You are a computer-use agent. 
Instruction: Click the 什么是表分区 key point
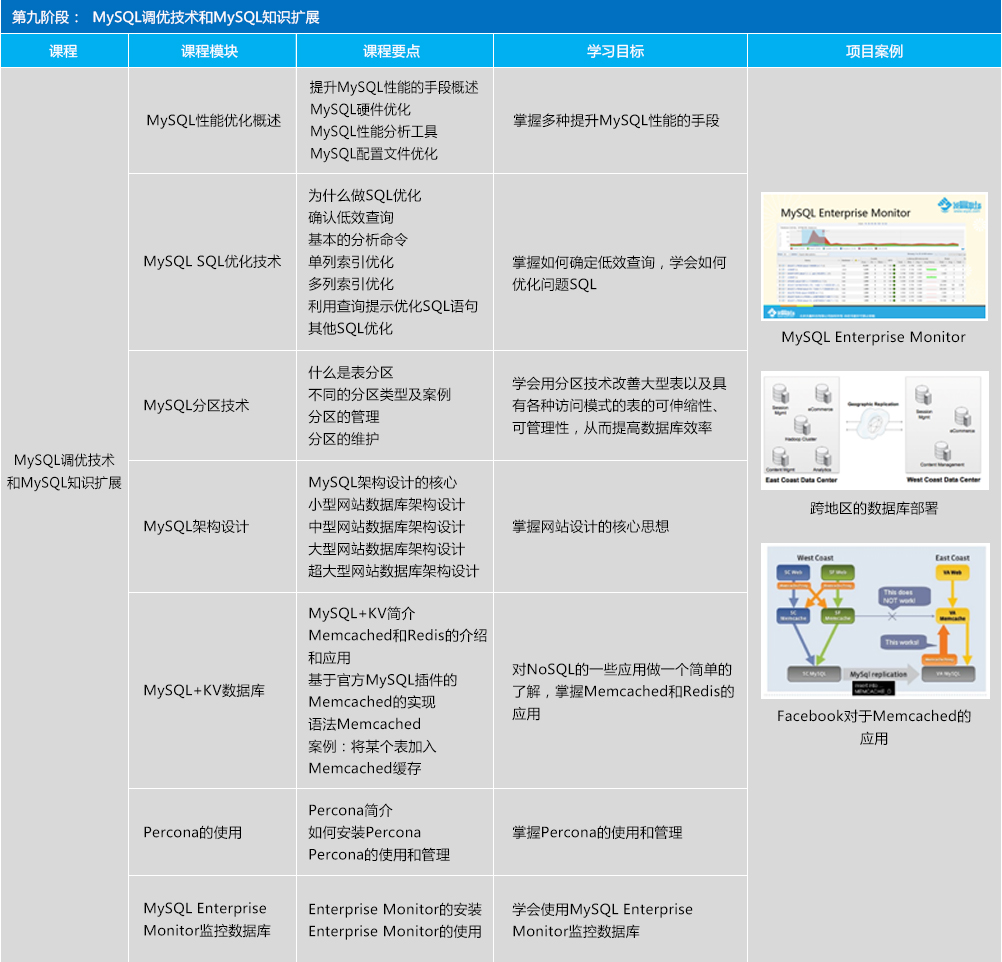(350, 373)
